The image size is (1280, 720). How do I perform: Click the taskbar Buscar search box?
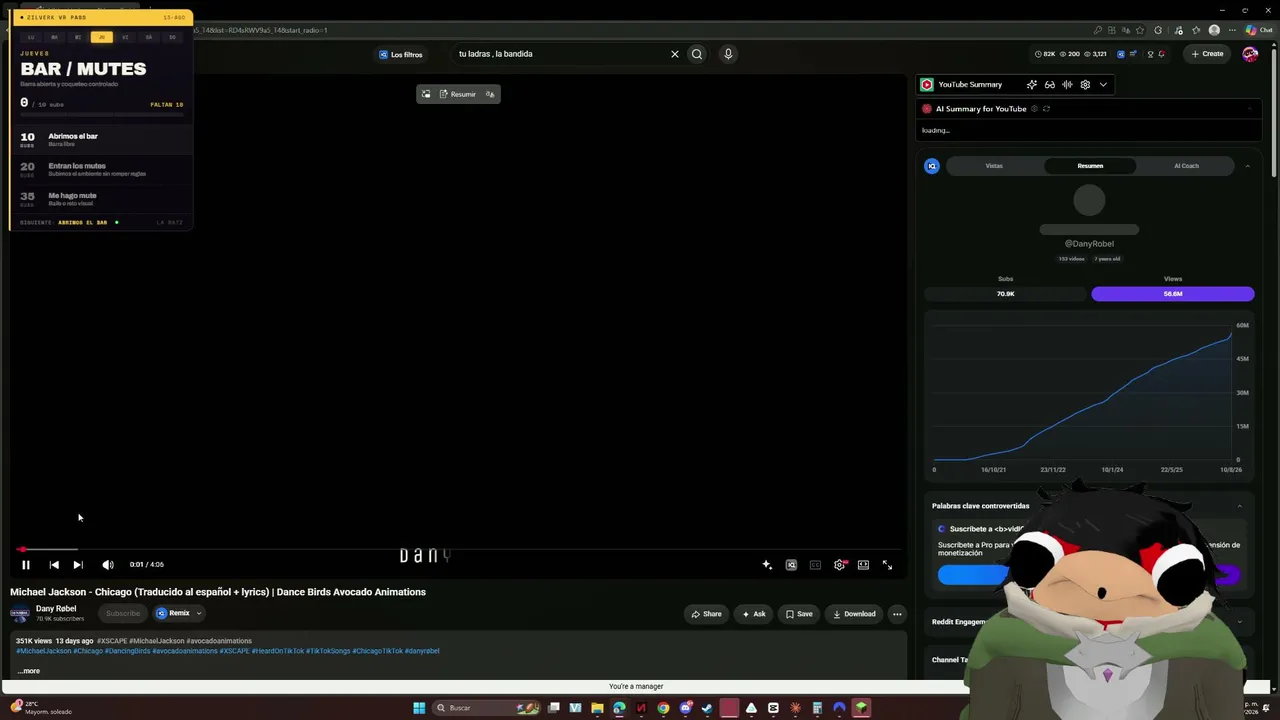pos(485,708)
